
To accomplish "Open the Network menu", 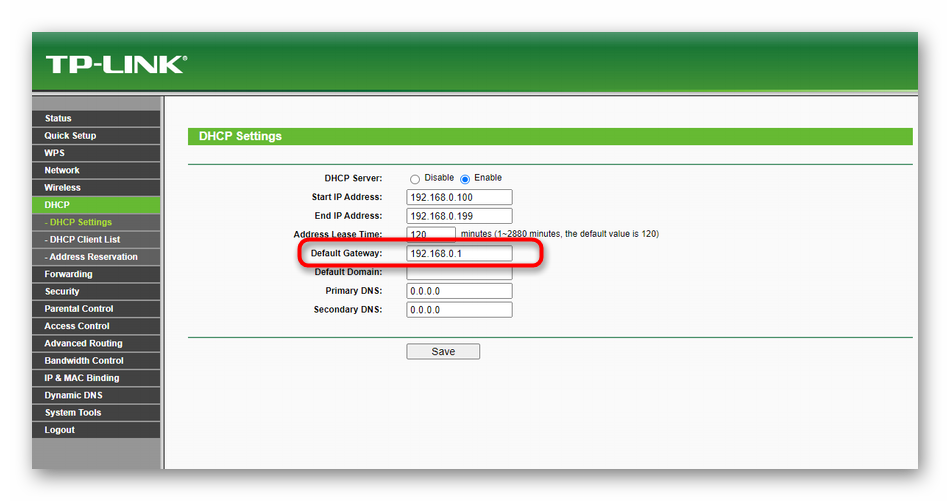I will (x=96, y=170).
